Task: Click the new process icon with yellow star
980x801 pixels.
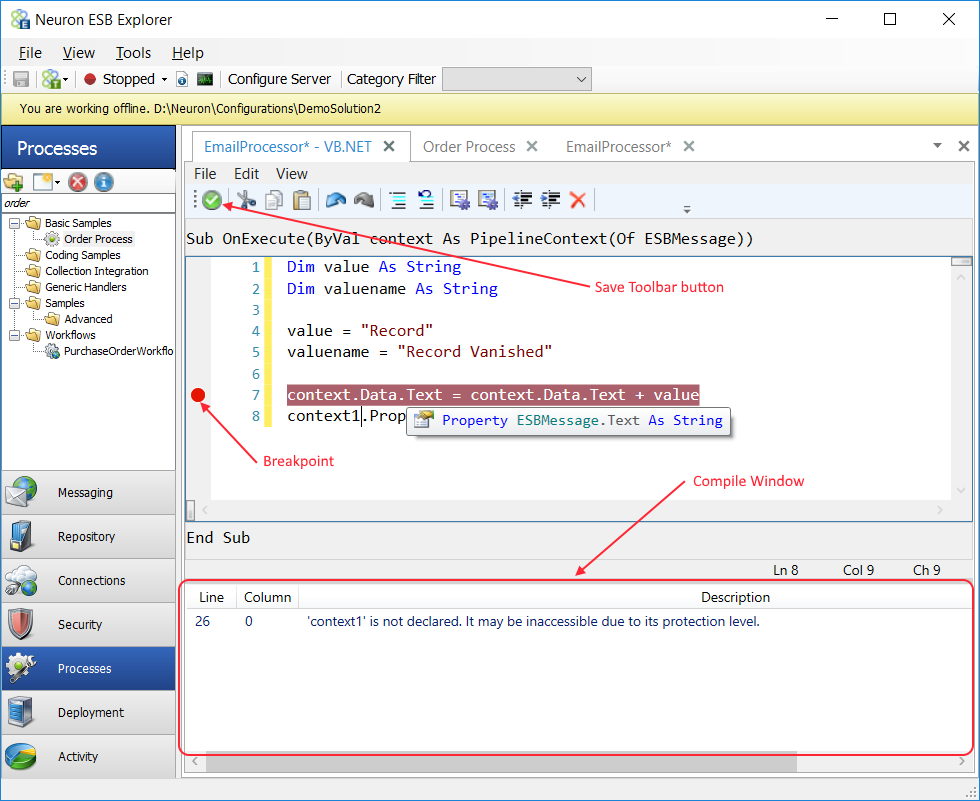Action: click(x=42, y=182)
